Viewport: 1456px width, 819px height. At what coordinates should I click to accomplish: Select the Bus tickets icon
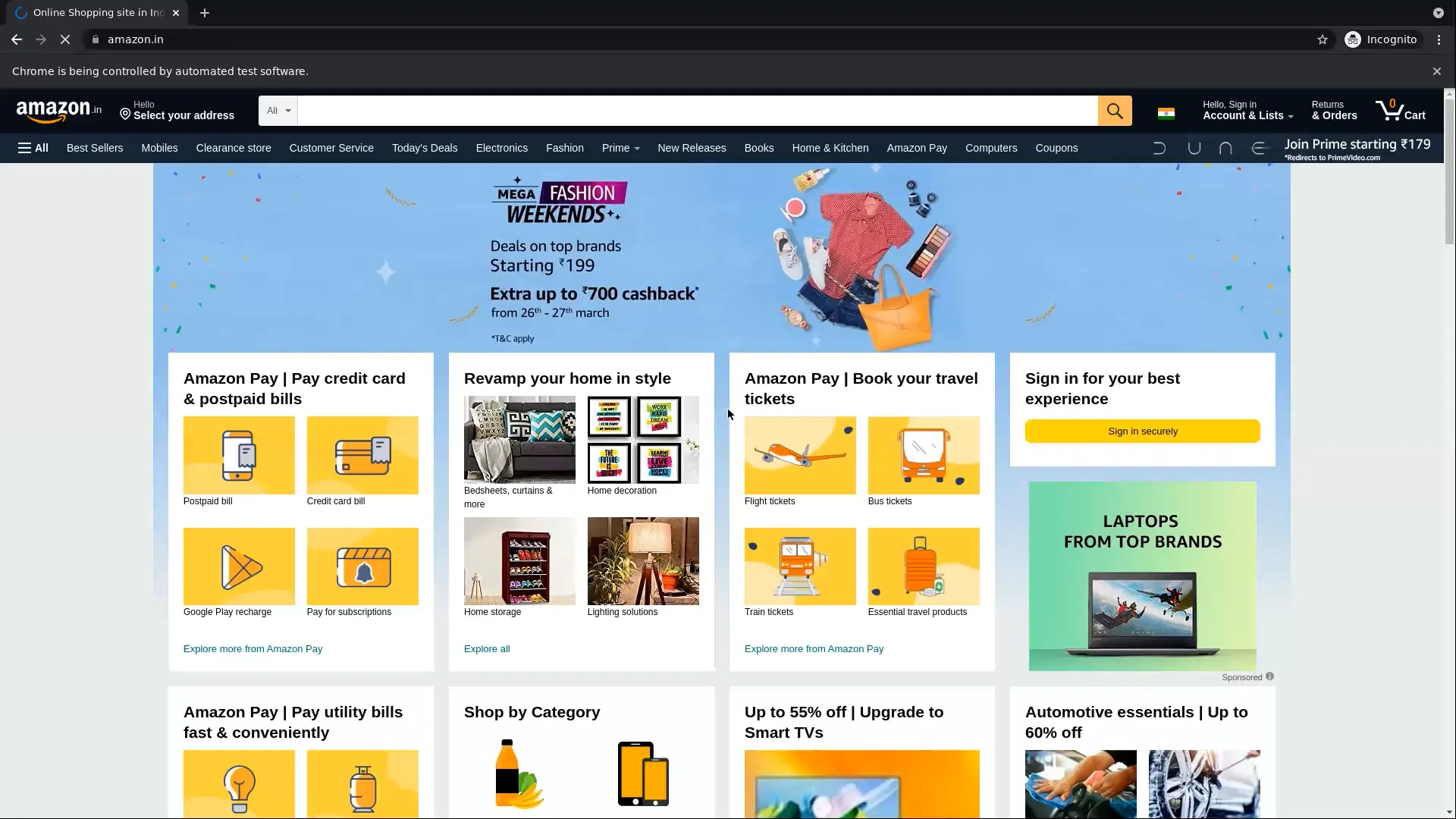[924, 455]
